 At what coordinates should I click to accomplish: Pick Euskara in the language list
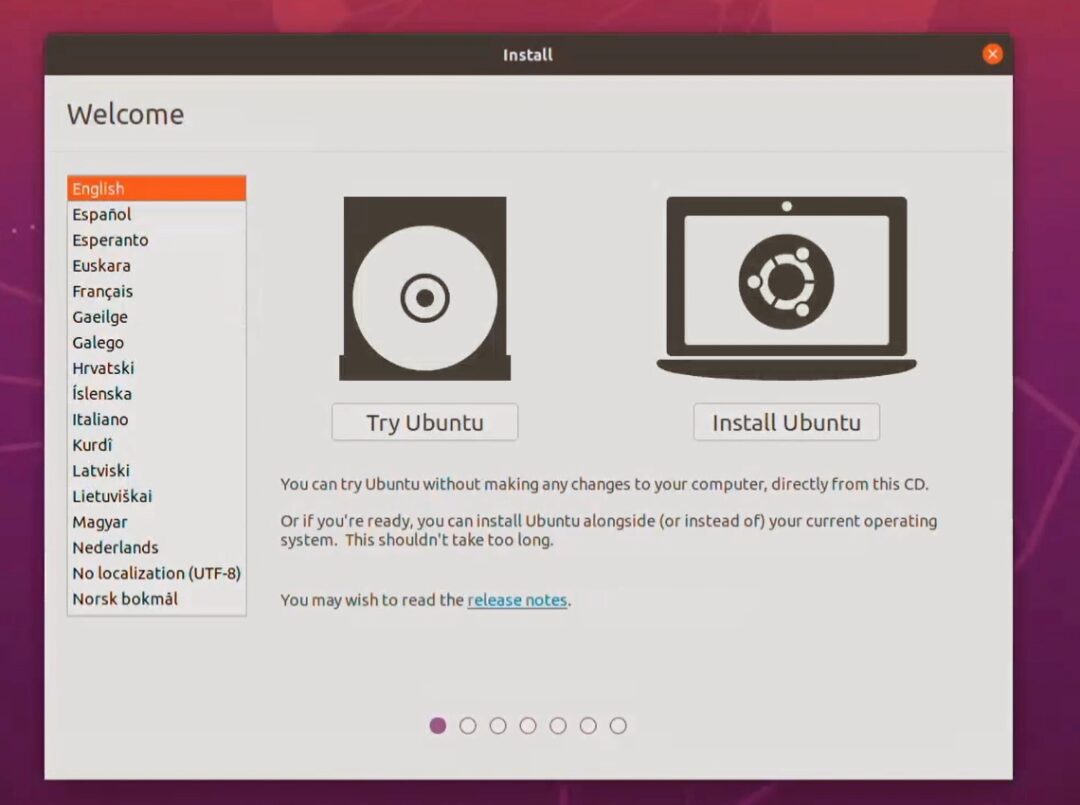(156, 265)
